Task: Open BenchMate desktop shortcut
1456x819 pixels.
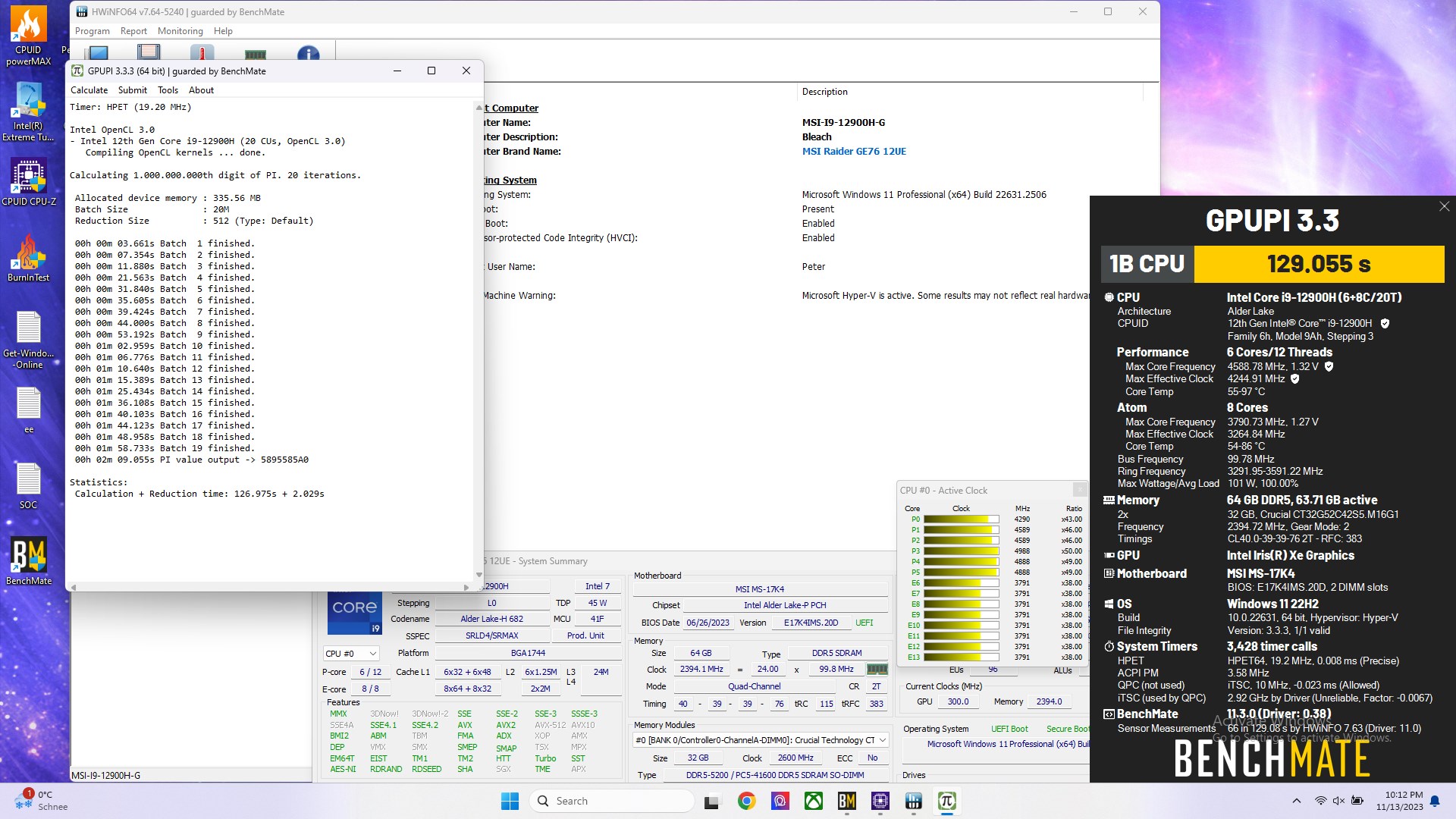Action: click(29, 561)
